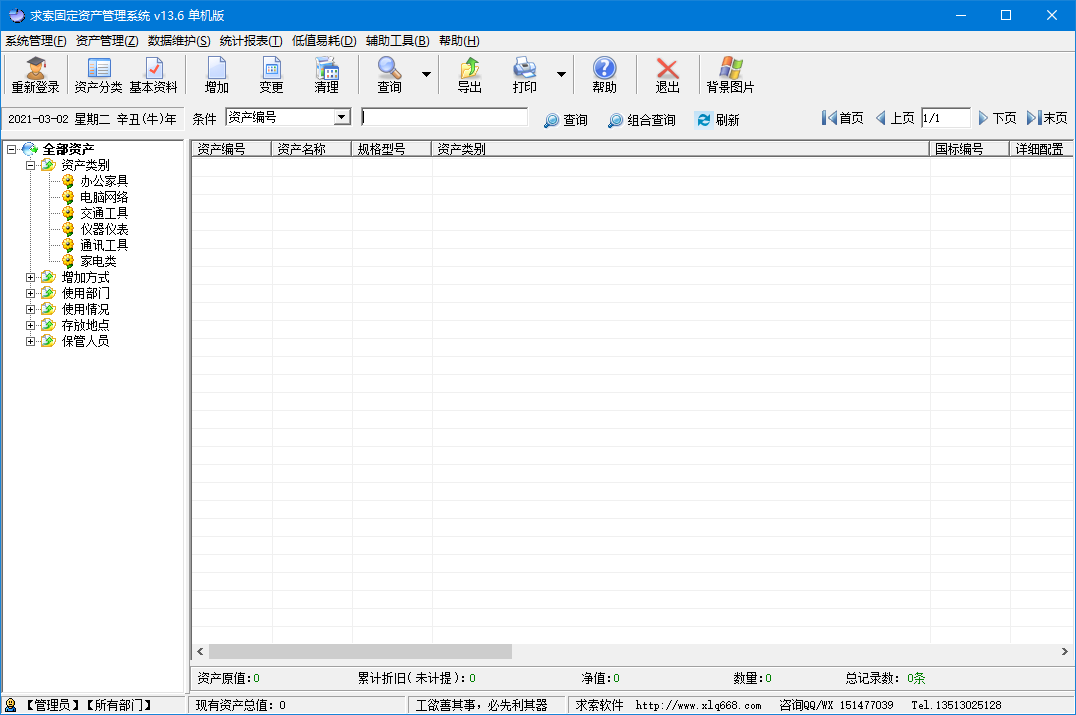Click the 组合查询 combined query button
The width and height of the screenshot is (1076, 715).
pos(641,120)
